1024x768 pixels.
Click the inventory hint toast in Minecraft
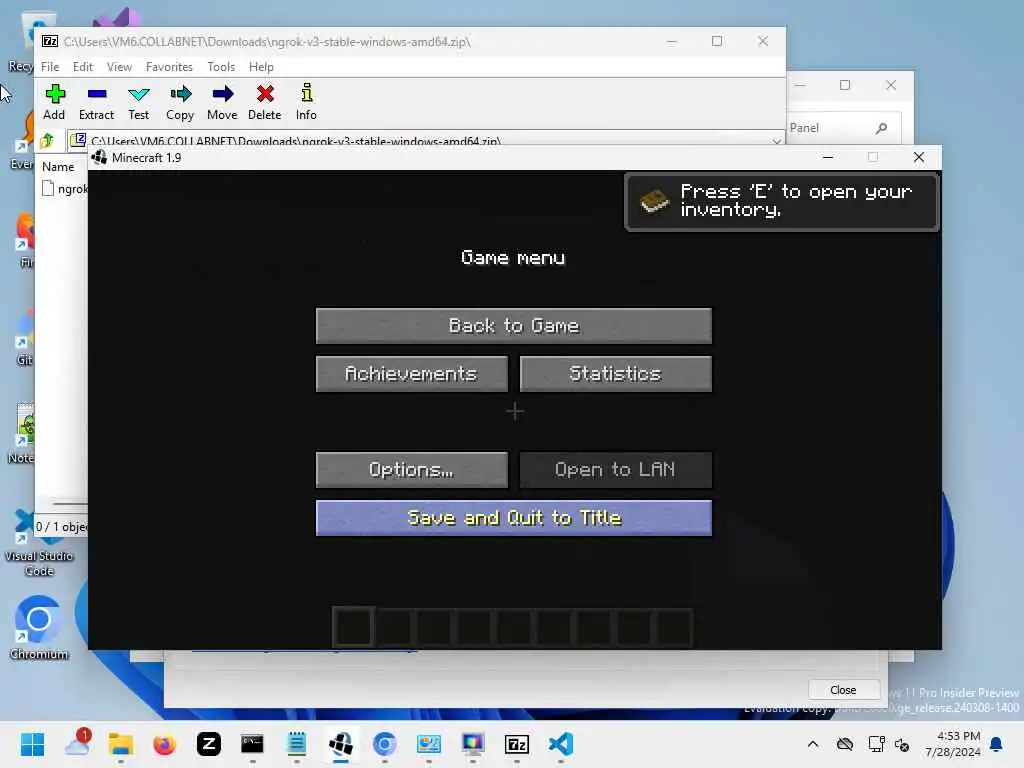pos(782,201)
